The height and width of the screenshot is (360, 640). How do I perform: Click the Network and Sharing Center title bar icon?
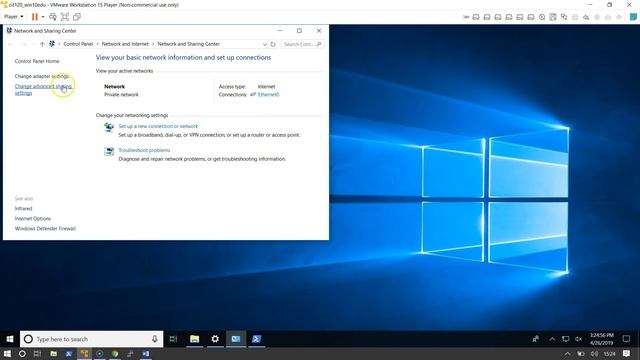[x=9, y=31]
